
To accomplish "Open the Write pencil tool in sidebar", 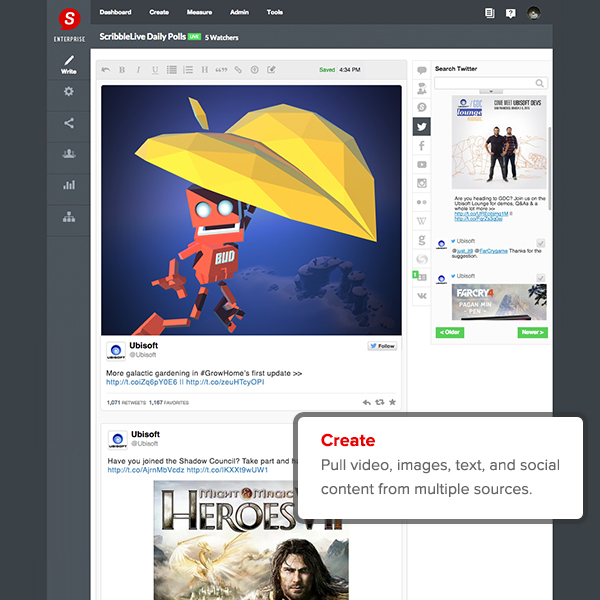I will (x=69, y=64).
